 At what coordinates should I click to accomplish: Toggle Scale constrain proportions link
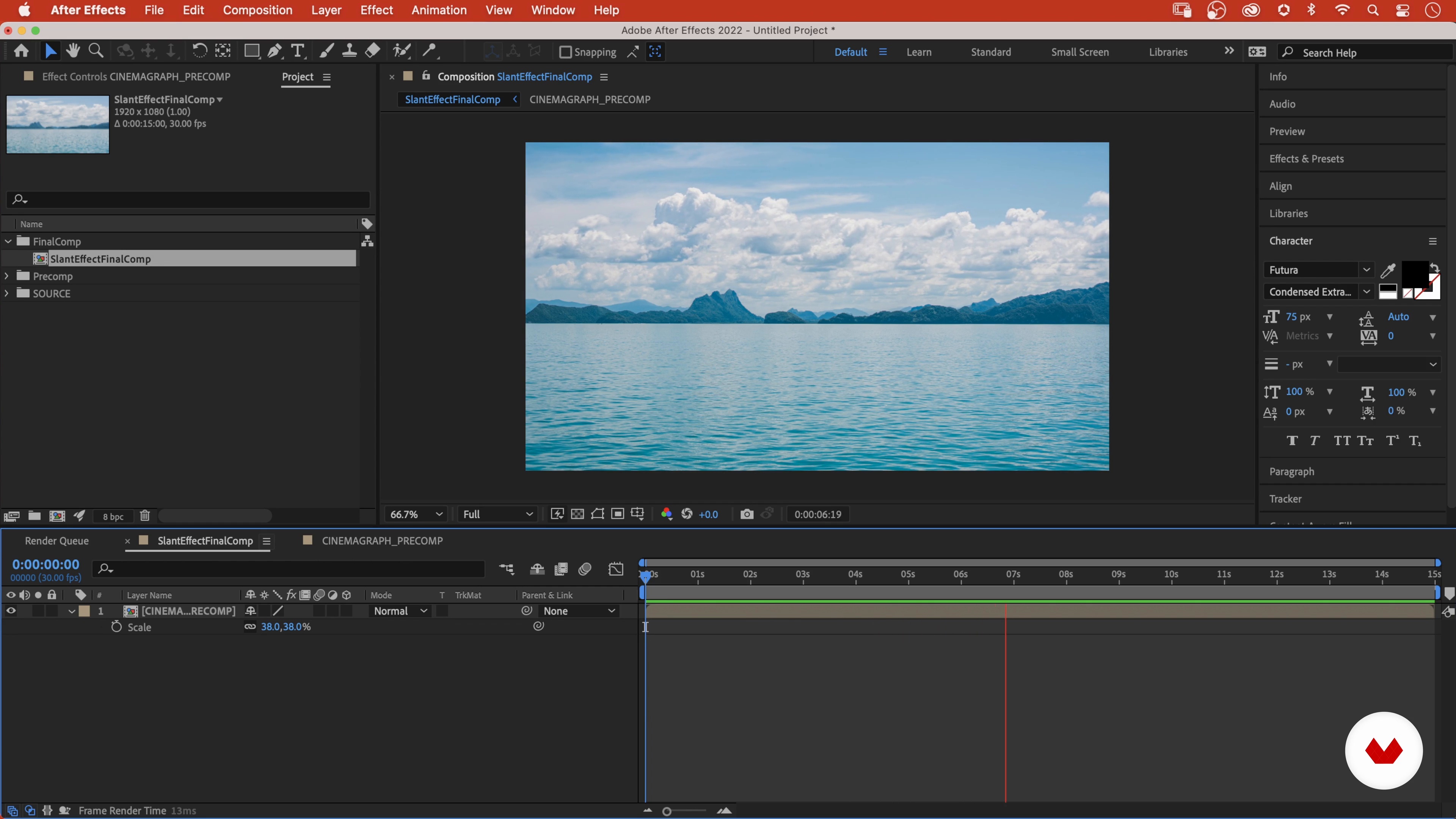(x=250, y=627)
